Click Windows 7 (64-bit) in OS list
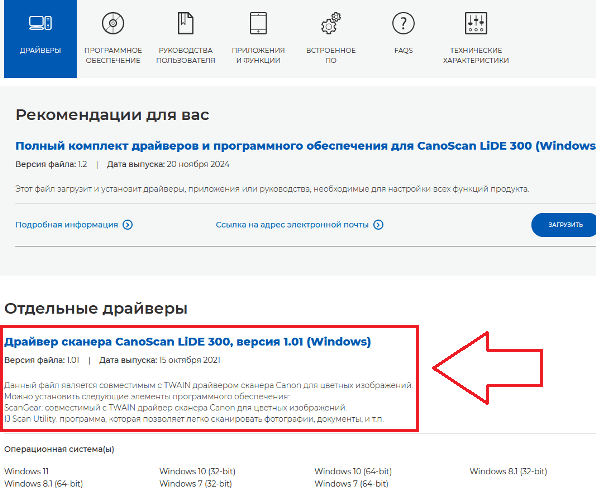Image resolution: width=596 pixels, height=497 pixels. (x=351, y=484)
